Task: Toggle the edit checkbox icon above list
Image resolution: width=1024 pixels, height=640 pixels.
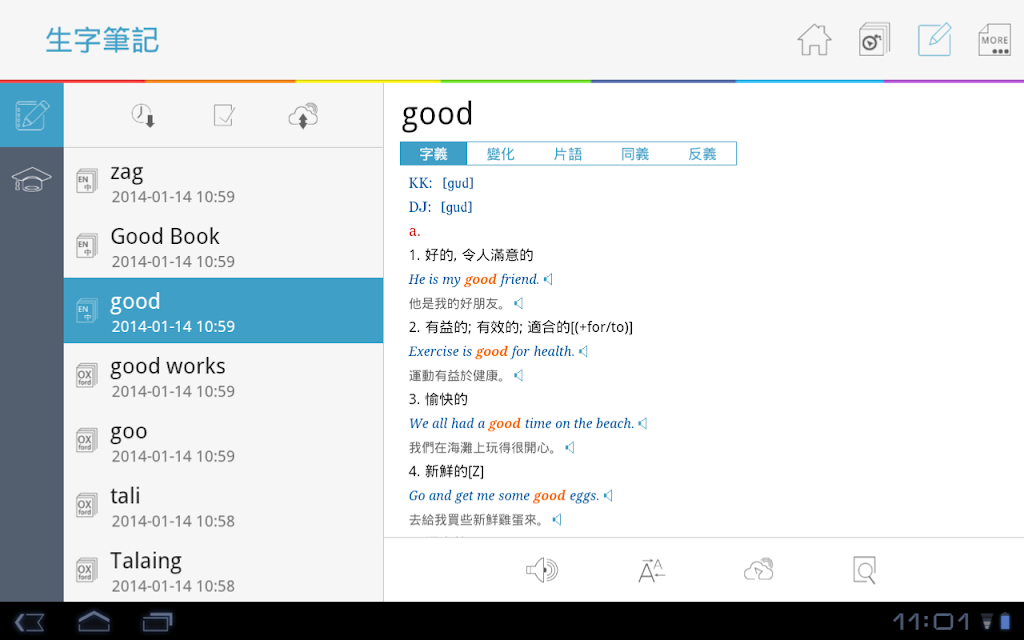Action: pos(224,116)
